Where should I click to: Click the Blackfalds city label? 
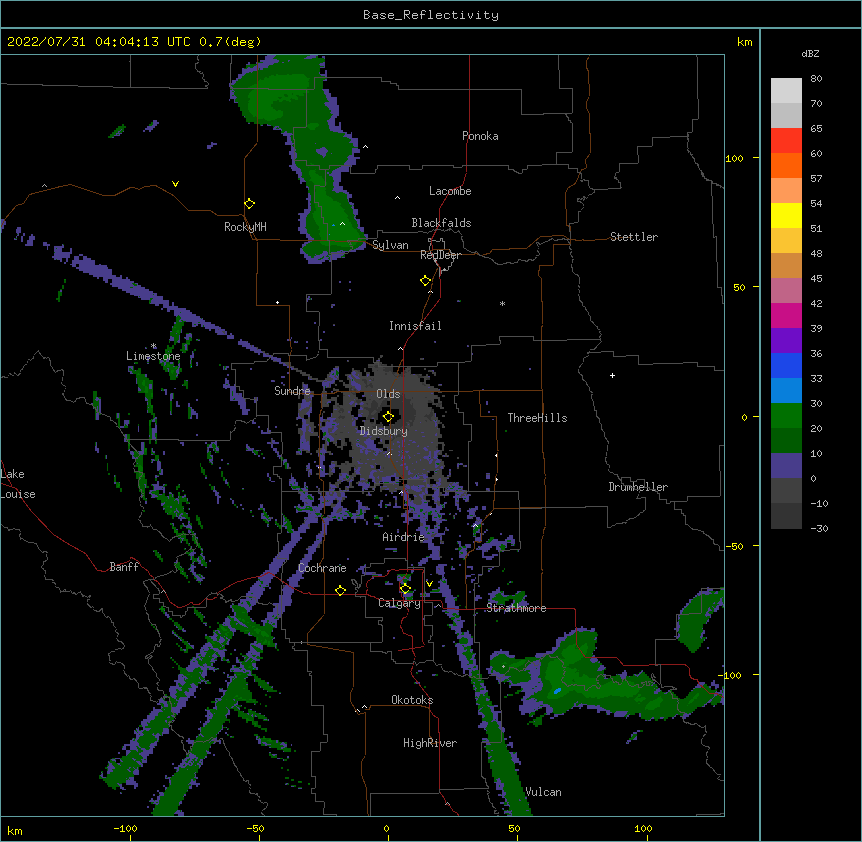tap(441, 223)
